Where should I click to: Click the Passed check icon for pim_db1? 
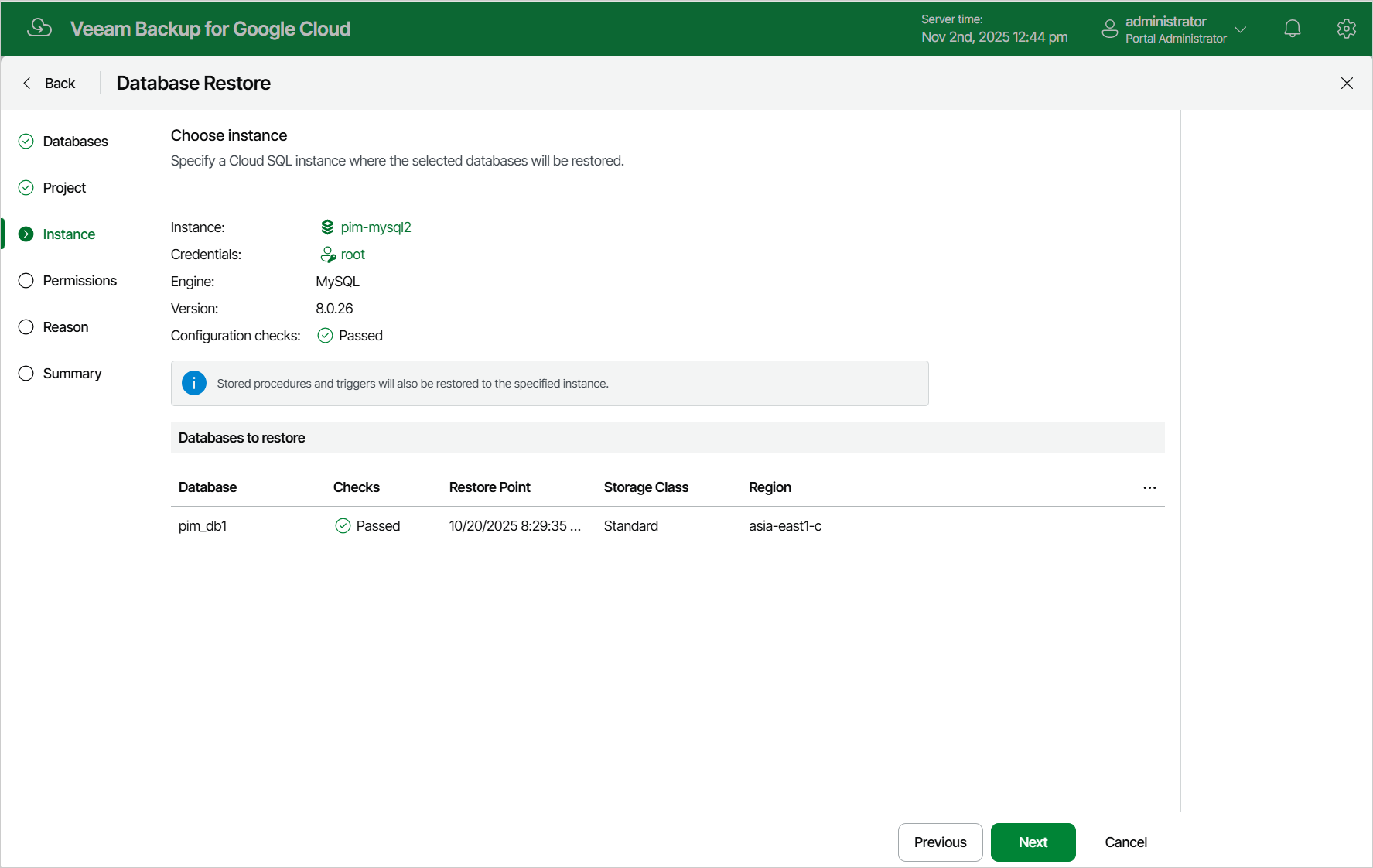coord(343,526)
